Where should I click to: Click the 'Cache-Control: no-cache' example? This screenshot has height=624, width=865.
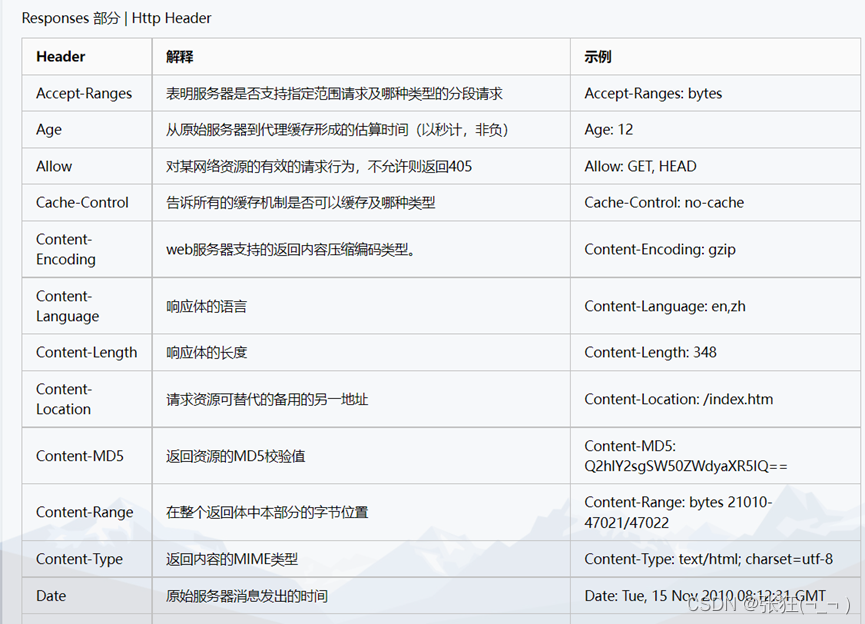664,202
